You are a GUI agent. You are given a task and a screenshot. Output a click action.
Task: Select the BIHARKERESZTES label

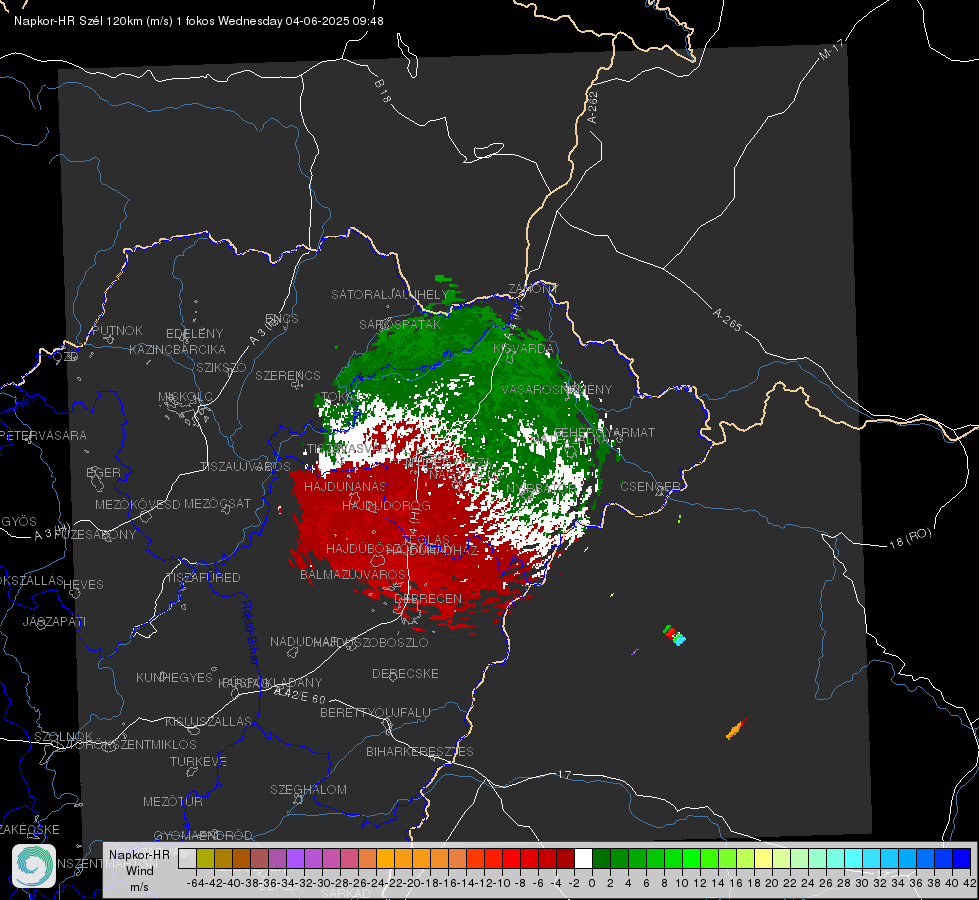click(420, 752)
